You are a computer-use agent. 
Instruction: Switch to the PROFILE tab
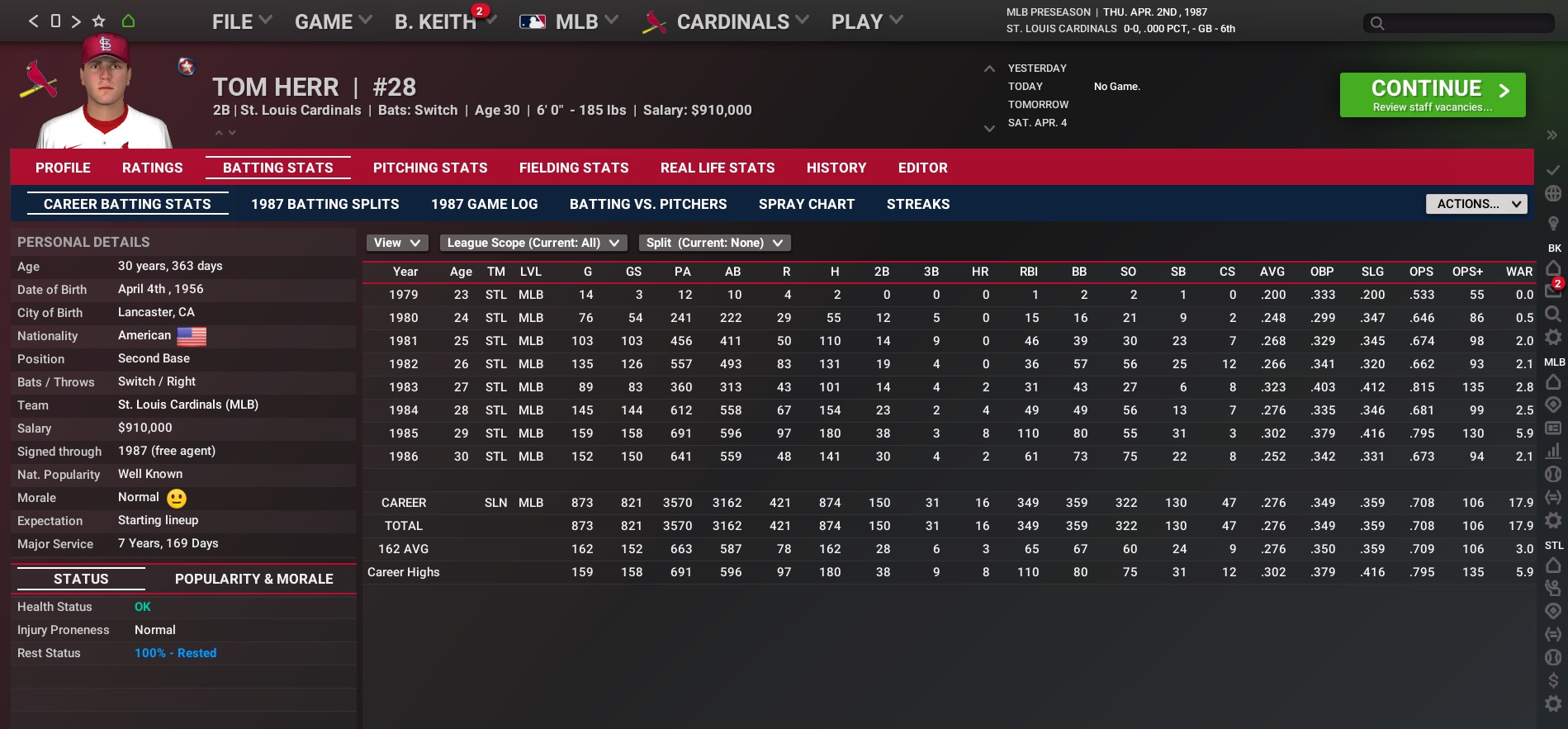click(x=63, y=168)
